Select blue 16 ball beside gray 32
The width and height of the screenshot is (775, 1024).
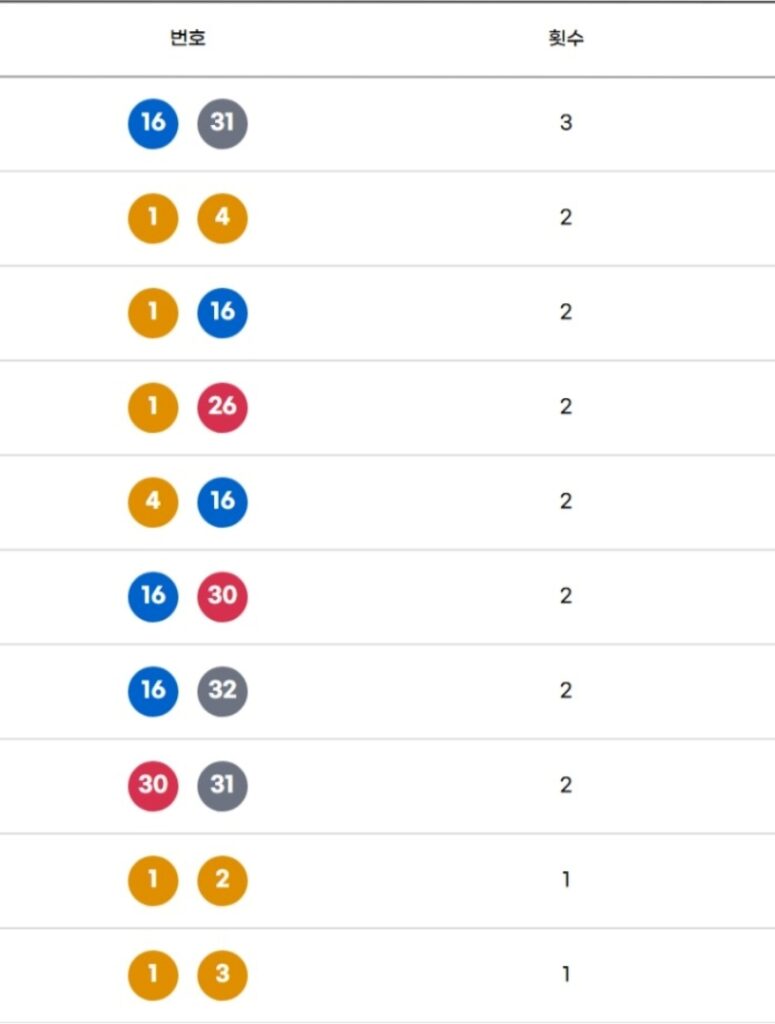tap(153, 692)
